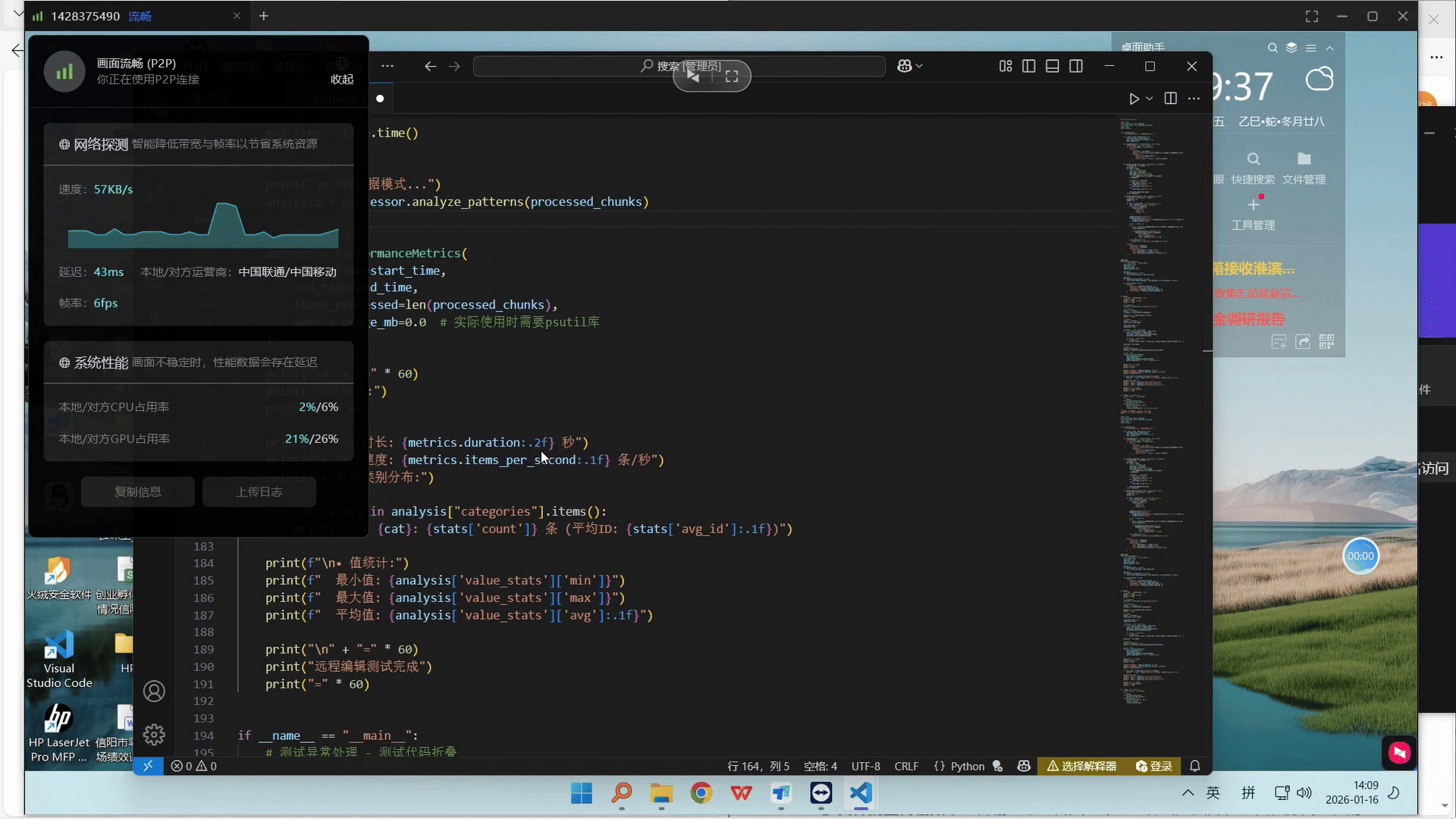This screenshot has width=1456, height=819.
Task: Click the go back arrow in VS Code
Action: pos(430,67)
